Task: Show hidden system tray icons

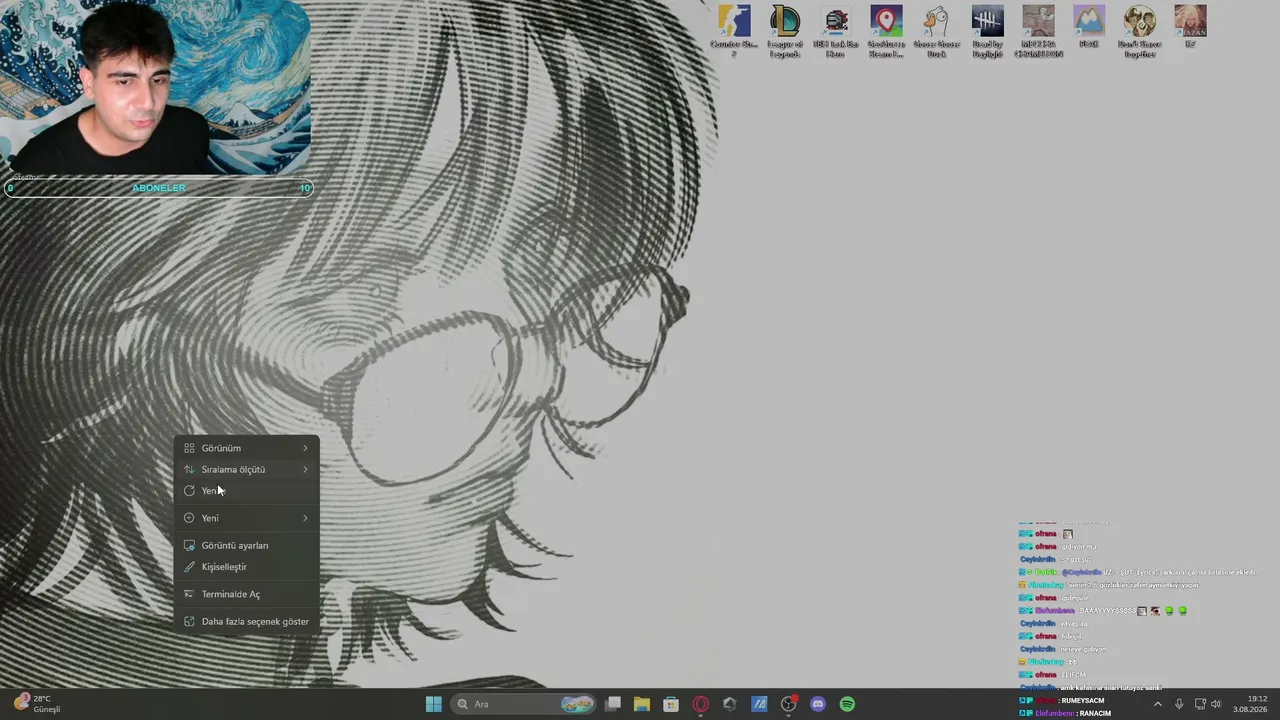Action: (x=1158, y=704)
